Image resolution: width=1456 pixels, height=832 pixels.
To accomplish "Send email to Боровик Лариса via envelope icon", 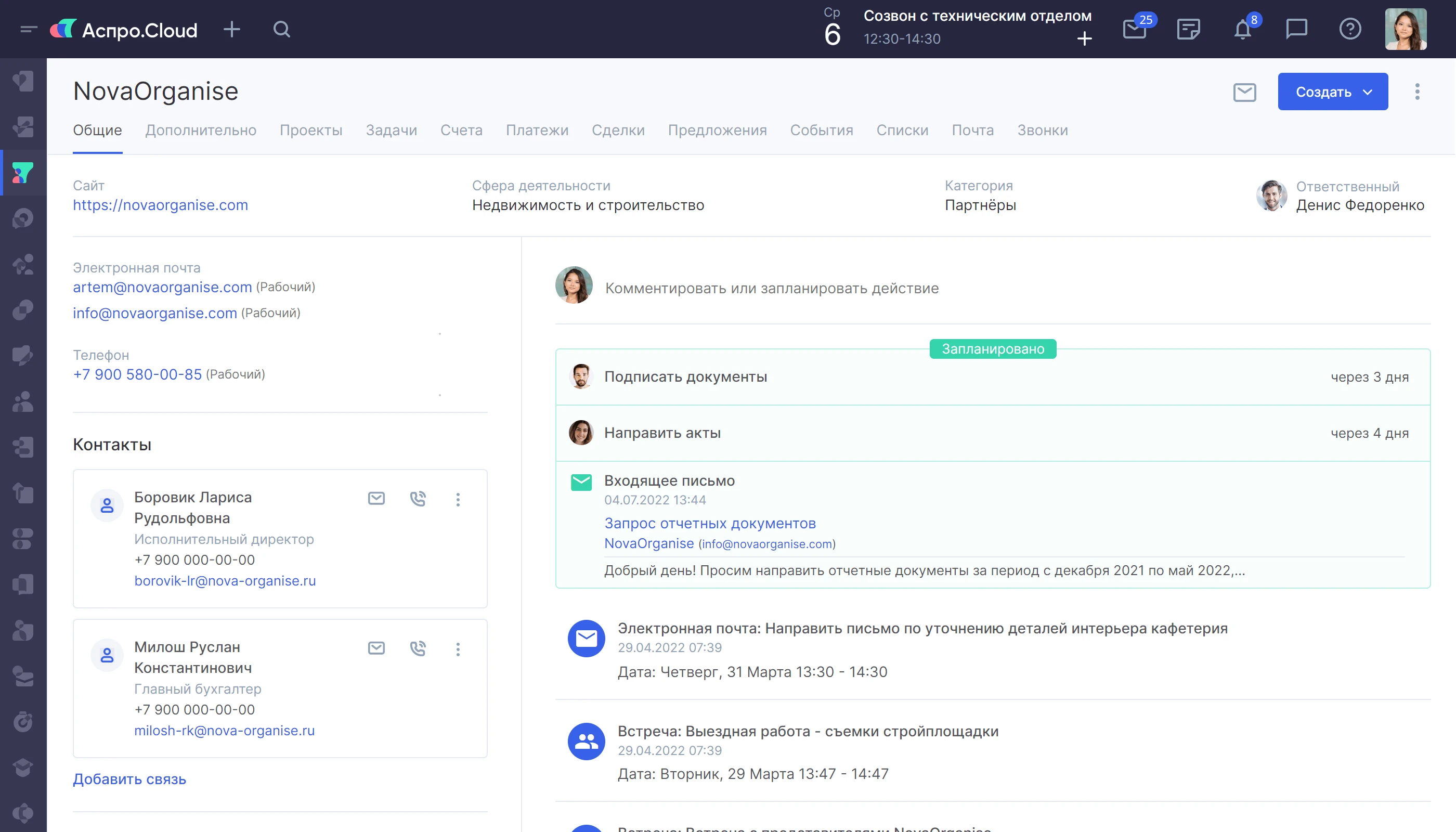I will pyautogui.click(x=376, y=498).
